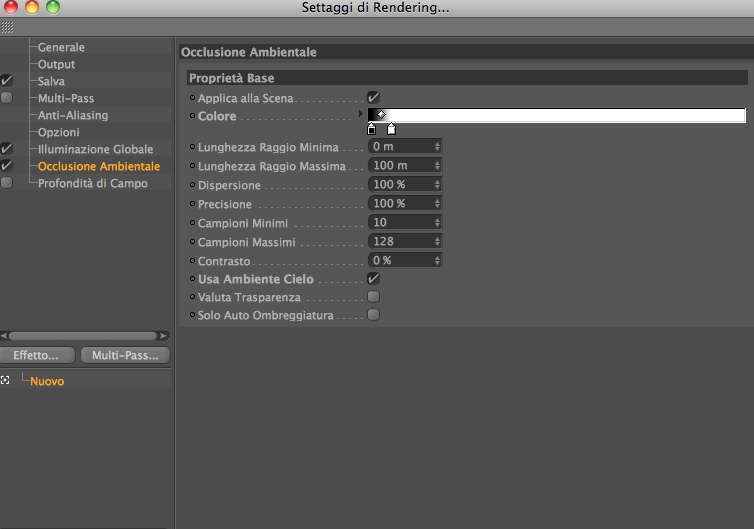Click animation dot beside Lunghezza Raggio Minima
Viewport: 754px width, 529px height.
pos(192,146)
